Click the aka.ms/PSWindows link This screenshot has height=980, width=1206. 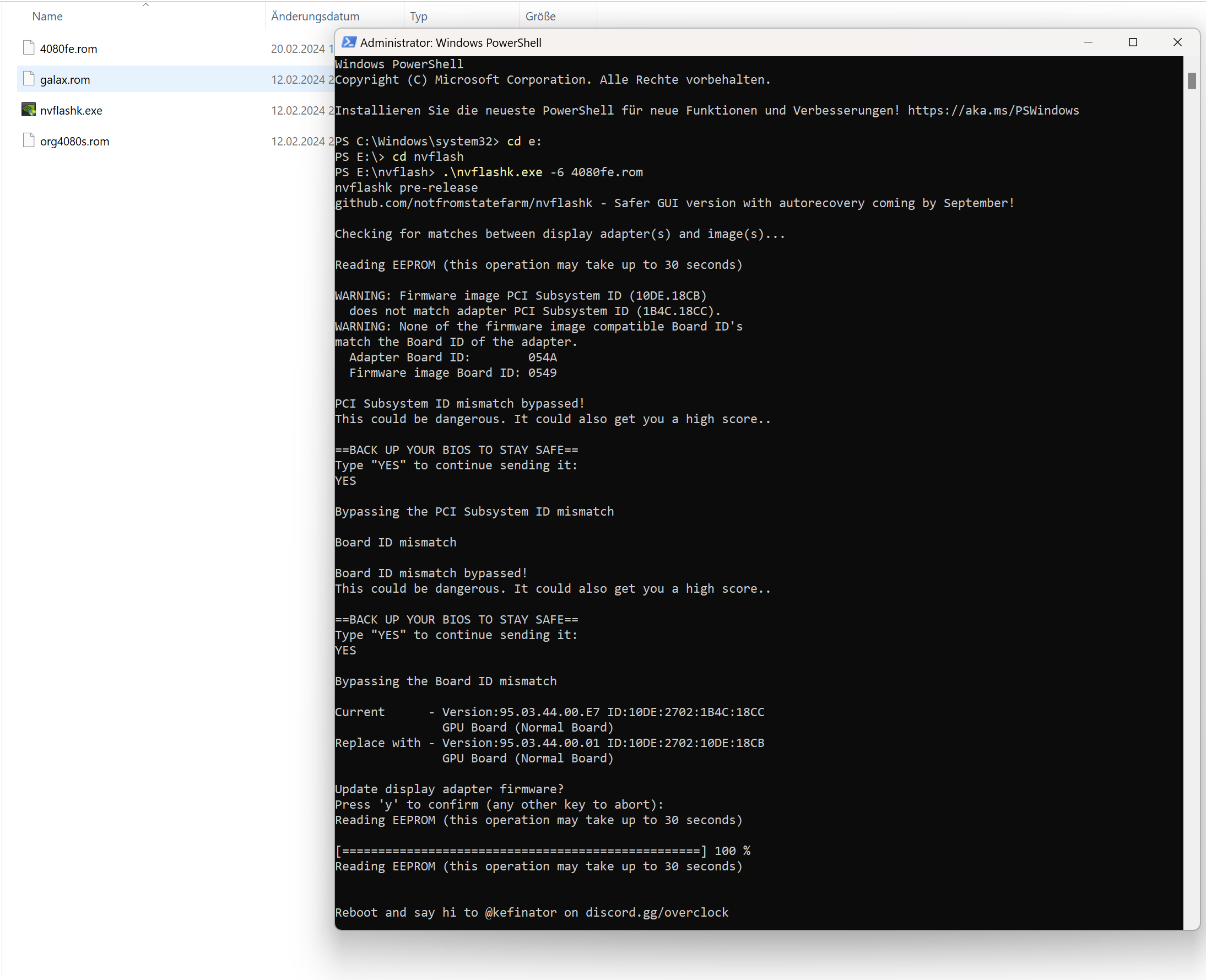[x=993, y=111]
